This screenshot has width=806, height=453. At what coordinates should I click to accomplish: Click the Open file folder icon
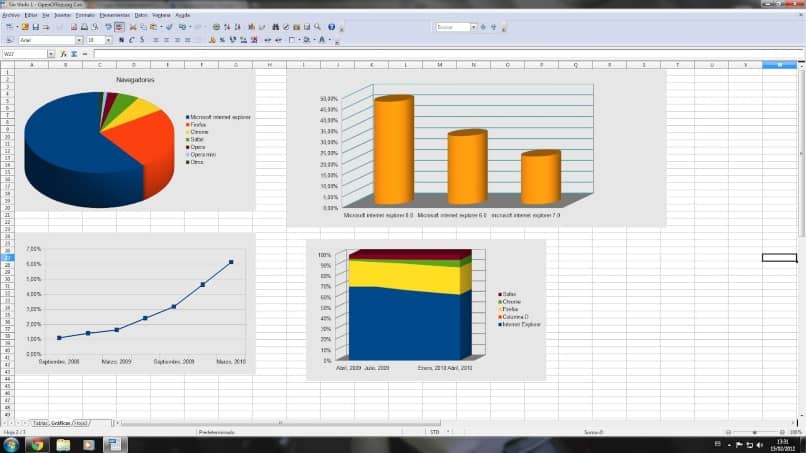pyautogui.click(x=25, y=27)
